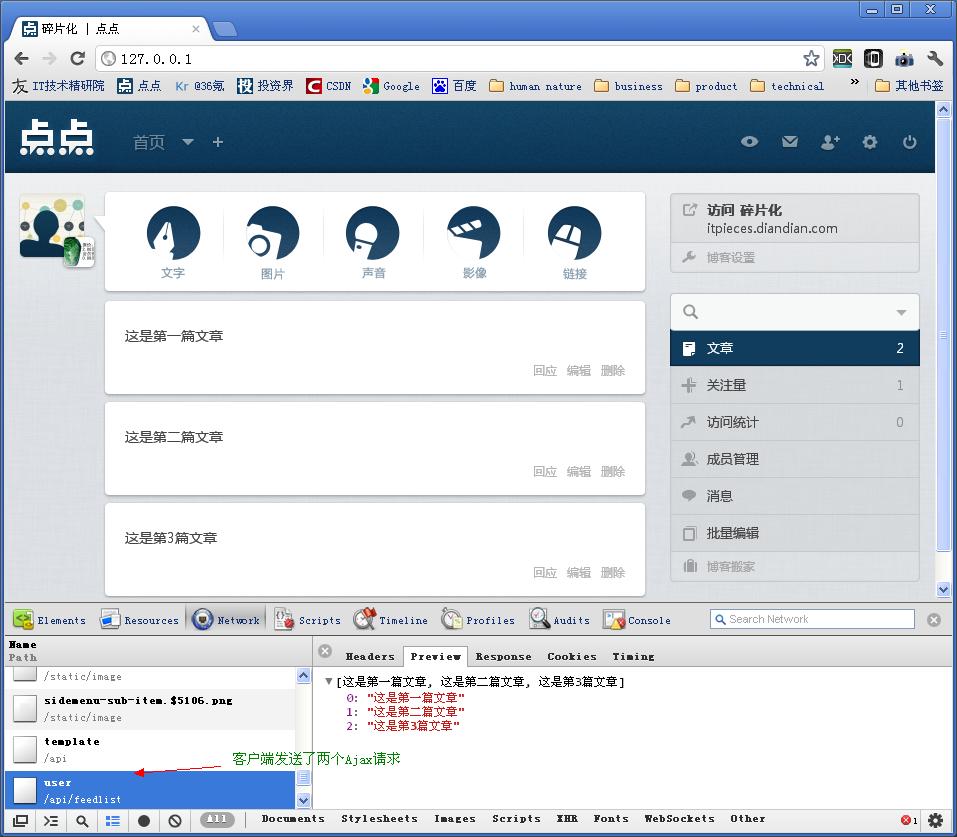Screen dimensions: 957x837
Task: Click the Search Network field
Action: pyautogui.click(x=812, y=619)
